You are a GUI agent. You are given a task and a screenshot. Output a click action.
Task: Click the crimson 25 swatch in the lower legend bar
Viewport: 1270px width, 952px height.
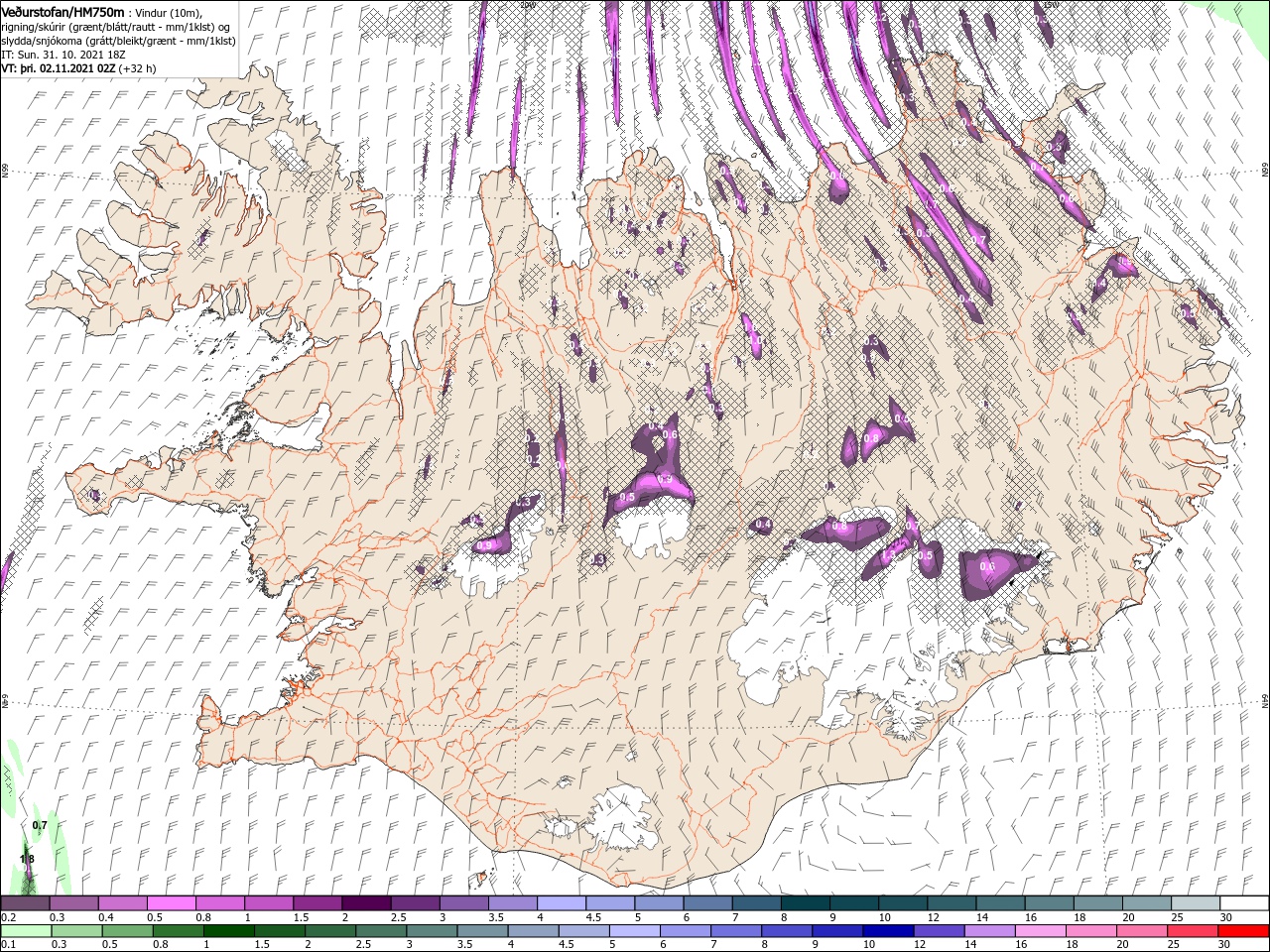1194,931
